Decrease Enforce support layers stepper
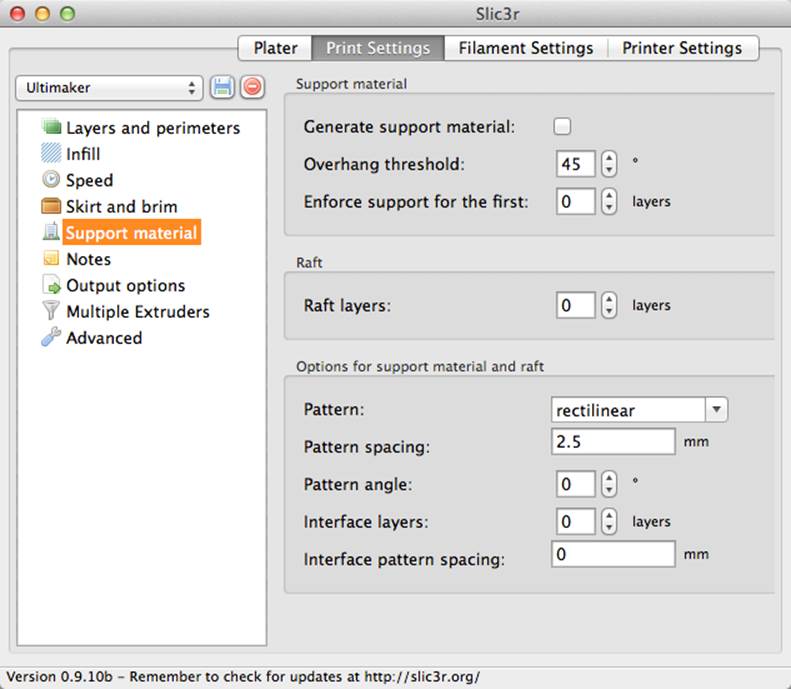 609,207
